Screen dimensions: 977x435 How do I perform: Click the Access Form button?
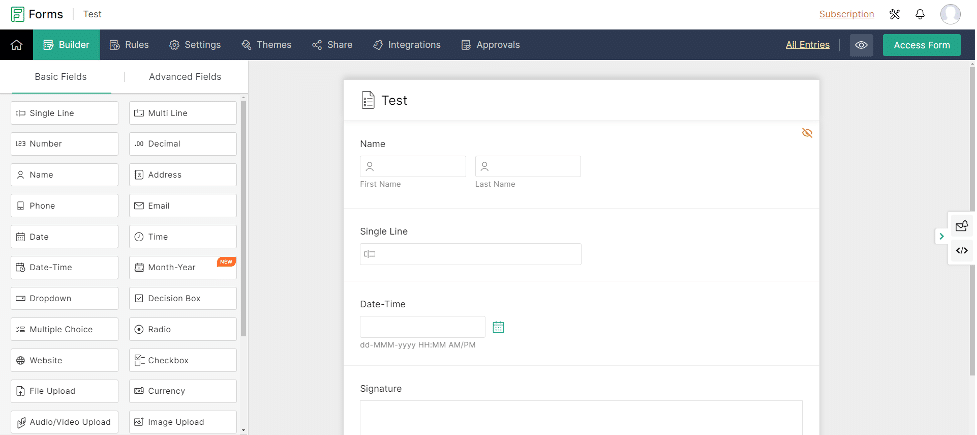pos(922,45)
